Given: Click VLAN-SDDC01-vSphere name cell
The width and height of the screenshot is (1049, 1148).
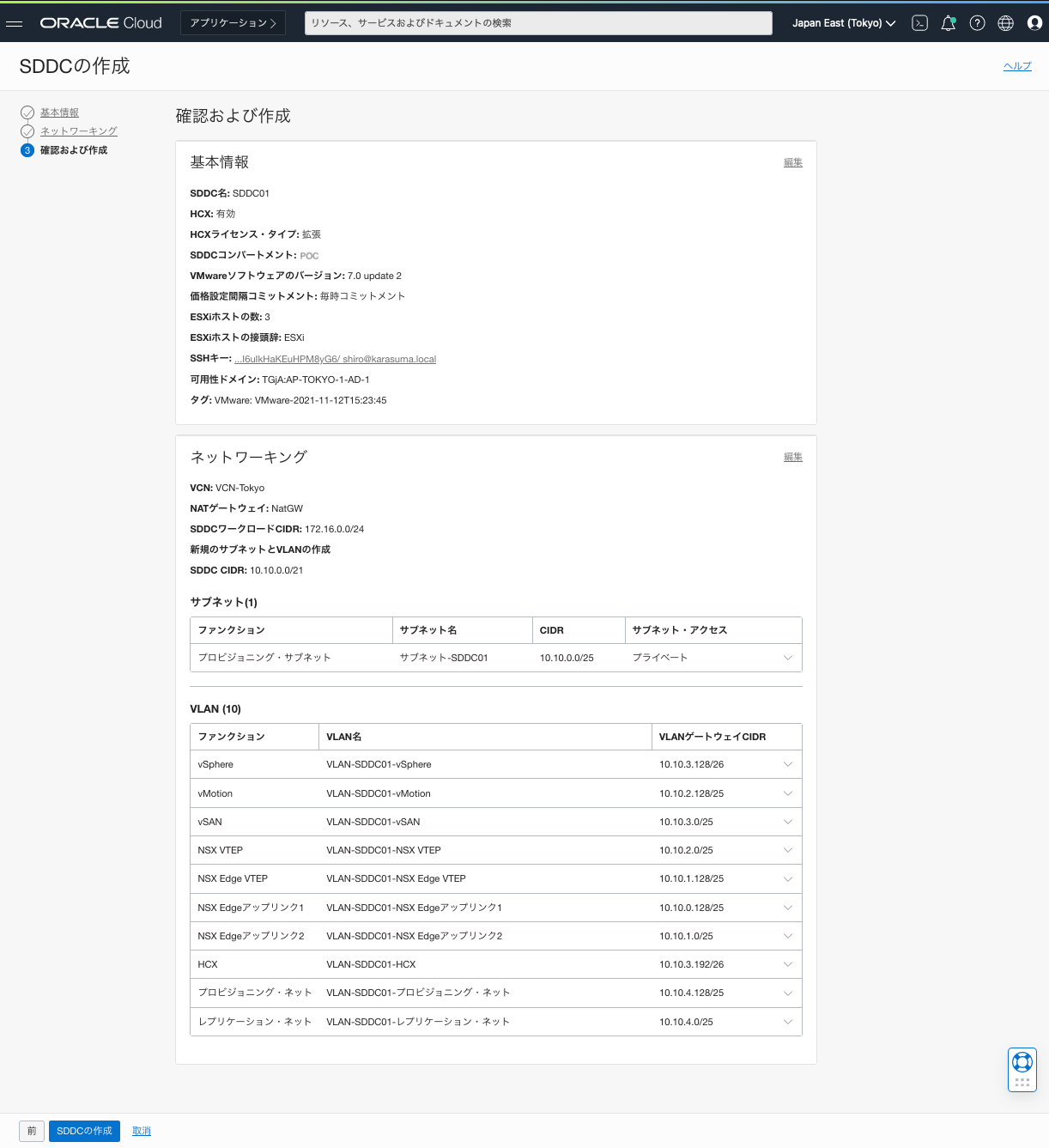Looking at the screenshot, I should [379, 764].
